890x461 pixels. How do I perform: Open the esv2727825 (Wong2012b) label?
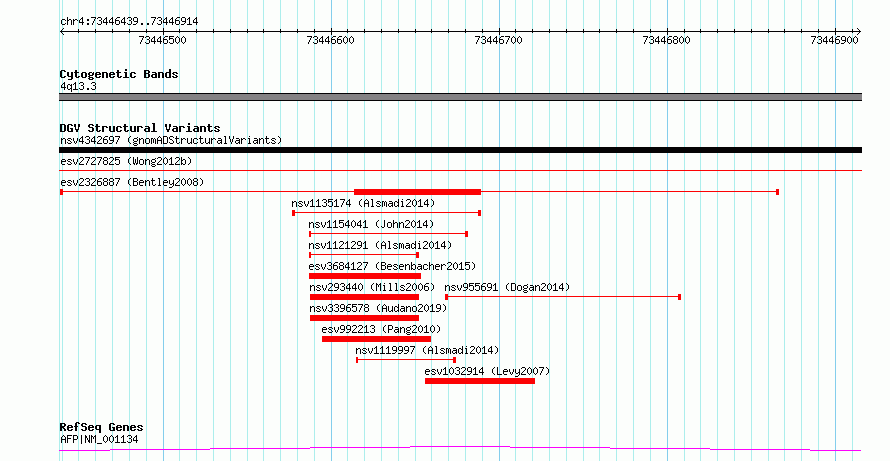(126, 162)
